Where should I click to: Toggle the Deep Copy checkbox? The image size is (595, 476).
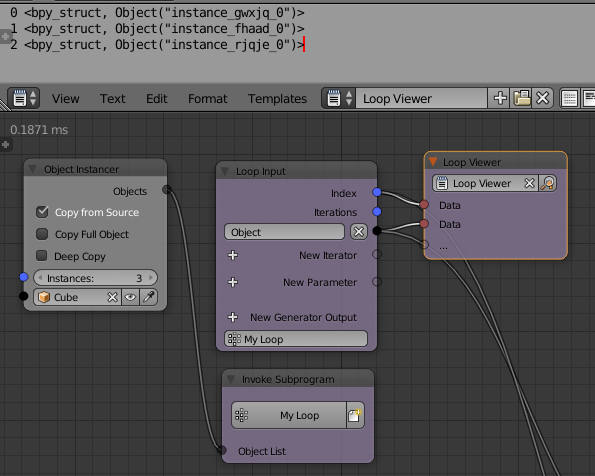(42, 255)
